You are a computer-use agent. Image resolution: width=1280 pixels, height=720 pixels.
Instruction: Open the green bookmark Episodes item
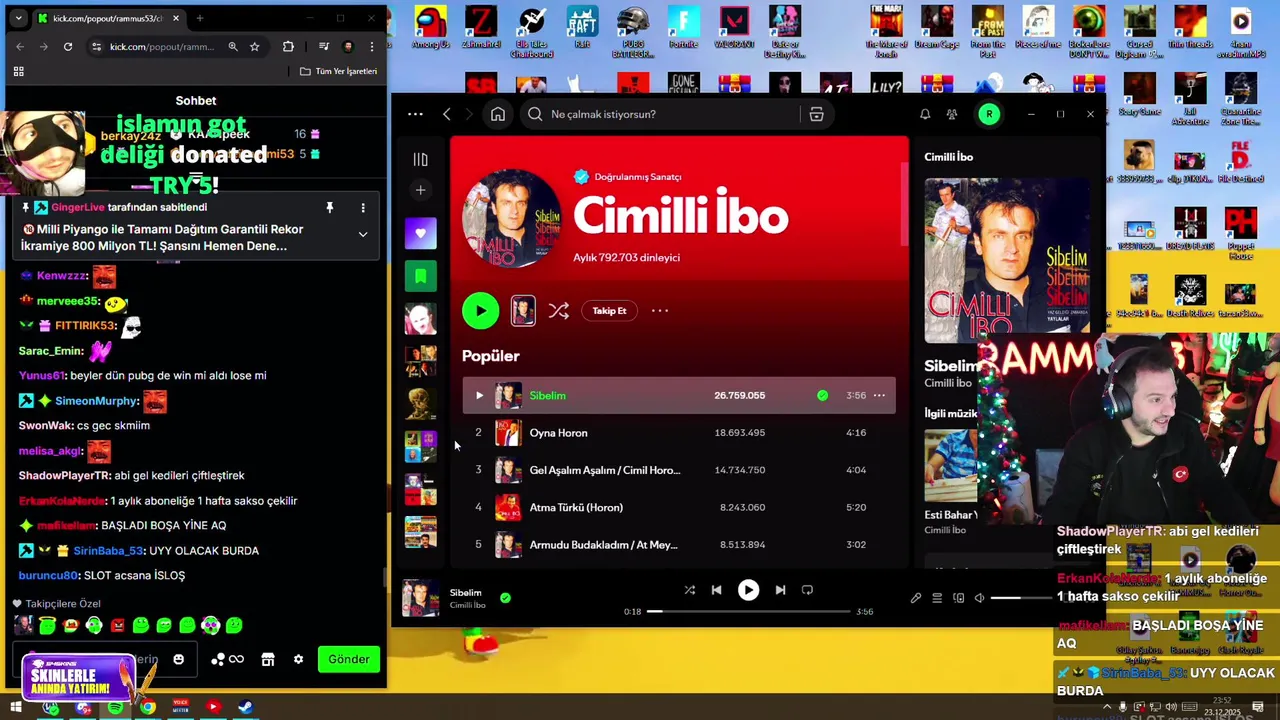[x=420, y=276]
